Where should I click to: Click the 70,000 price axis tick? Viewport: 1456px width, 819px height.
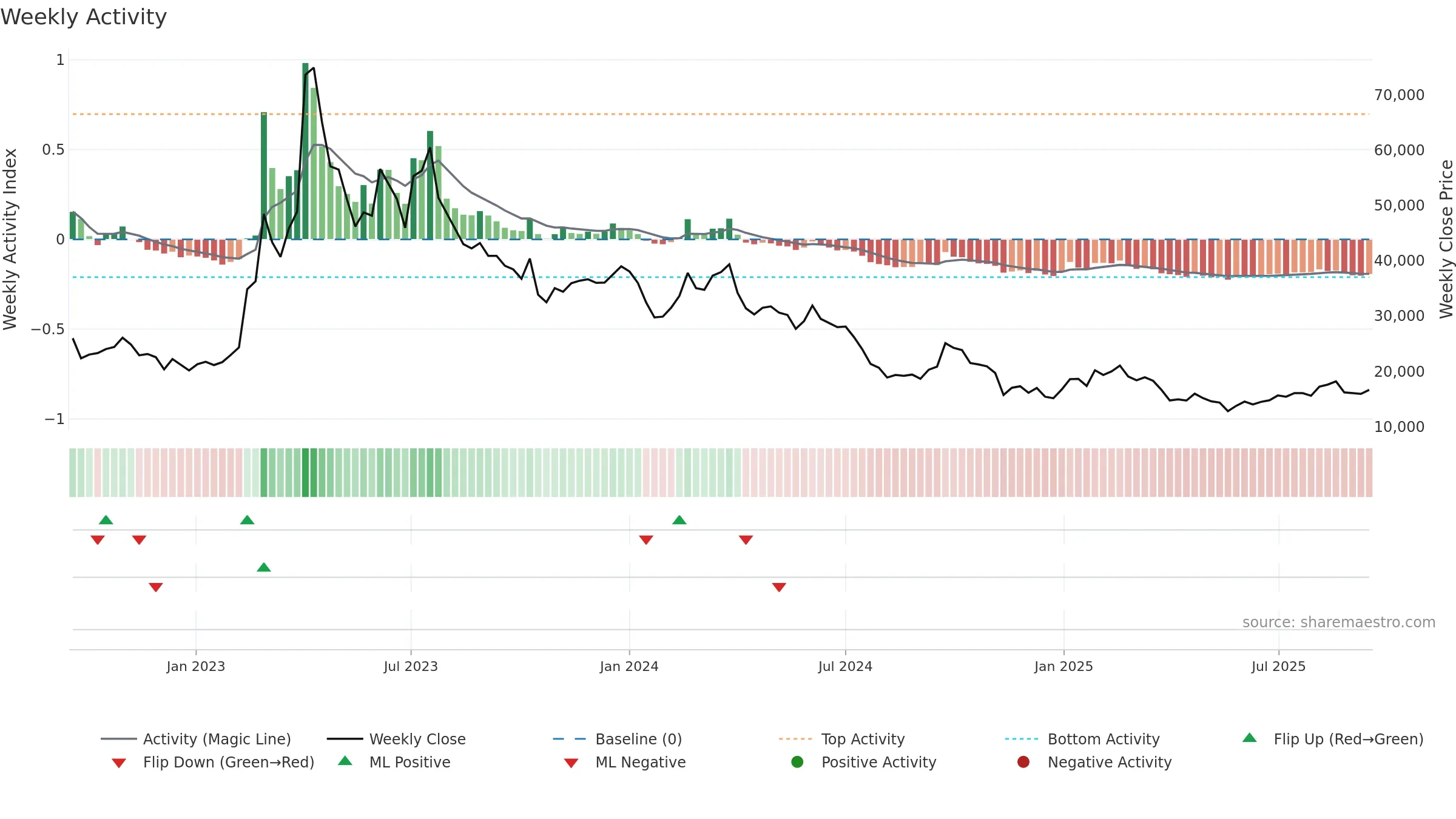[1399, 95]
